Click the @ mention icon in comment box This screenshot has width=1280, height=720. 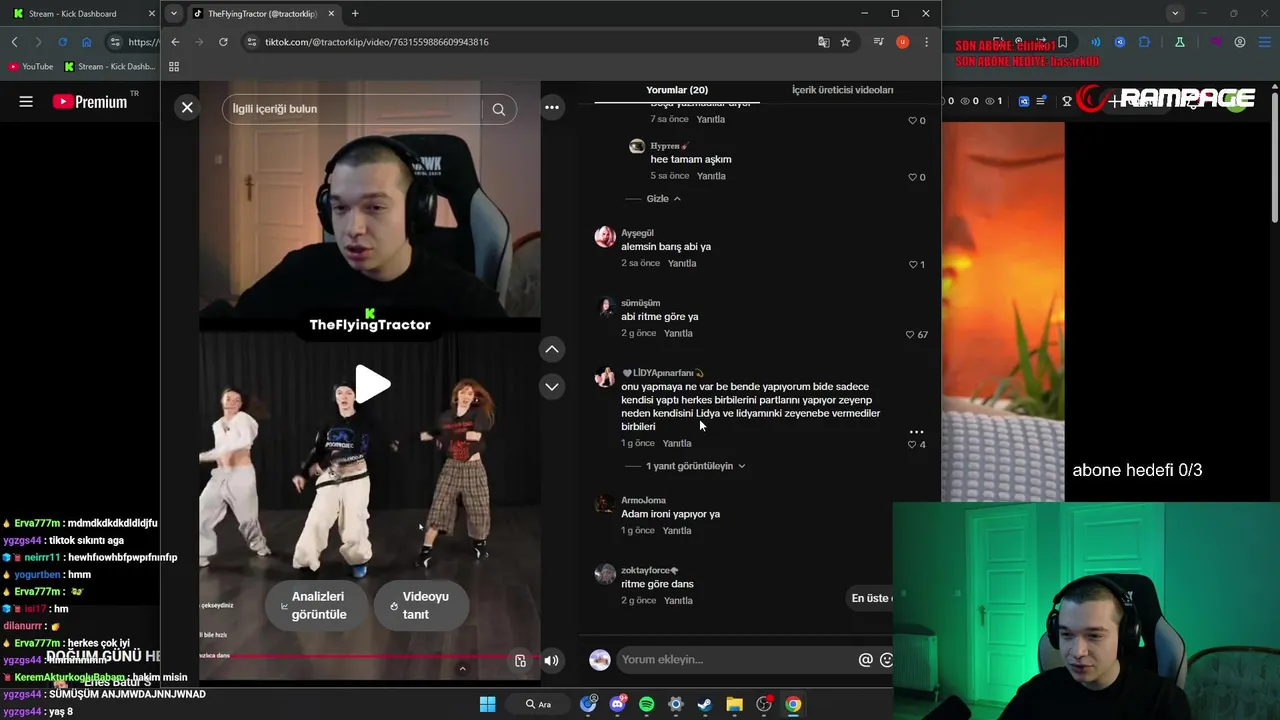click(x=866, y=660)
